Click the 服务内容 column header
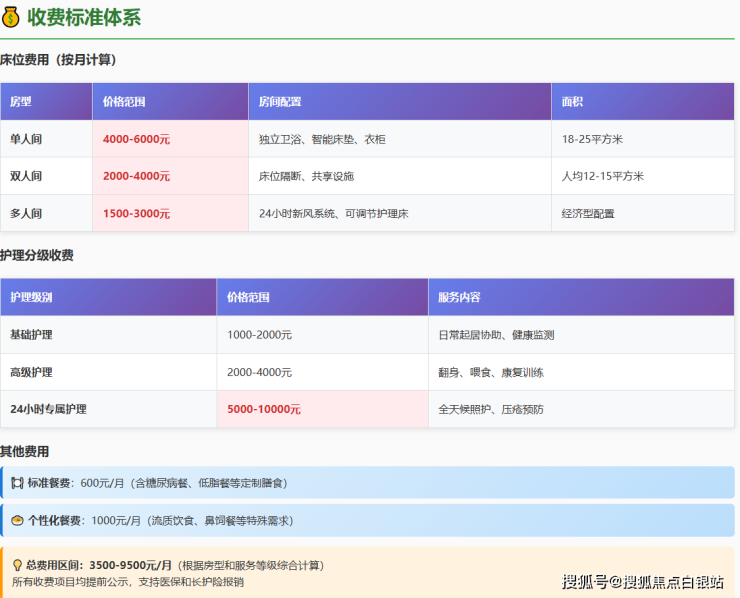This screenshot has width=740, height=598. click(459, 297)
